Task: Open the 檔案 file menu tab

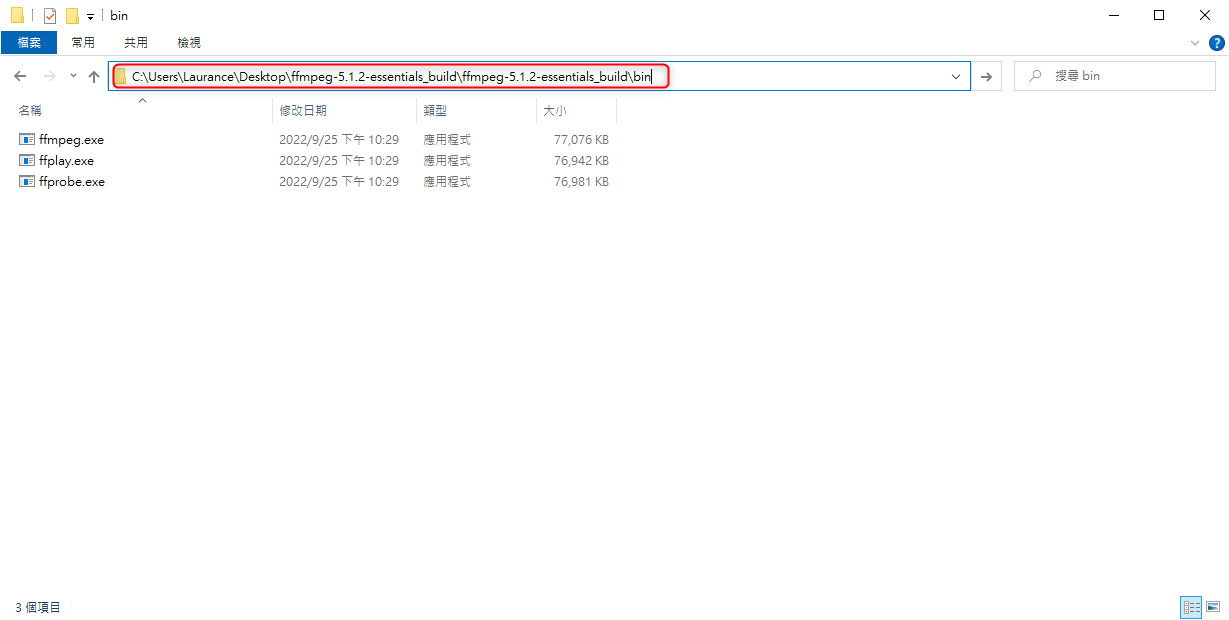Action: [29, 42]
